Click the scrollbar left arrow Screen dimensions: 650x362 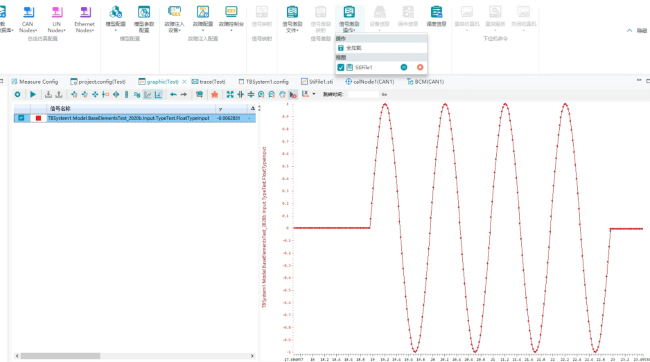pyautogui.click(x=17, y=356)
